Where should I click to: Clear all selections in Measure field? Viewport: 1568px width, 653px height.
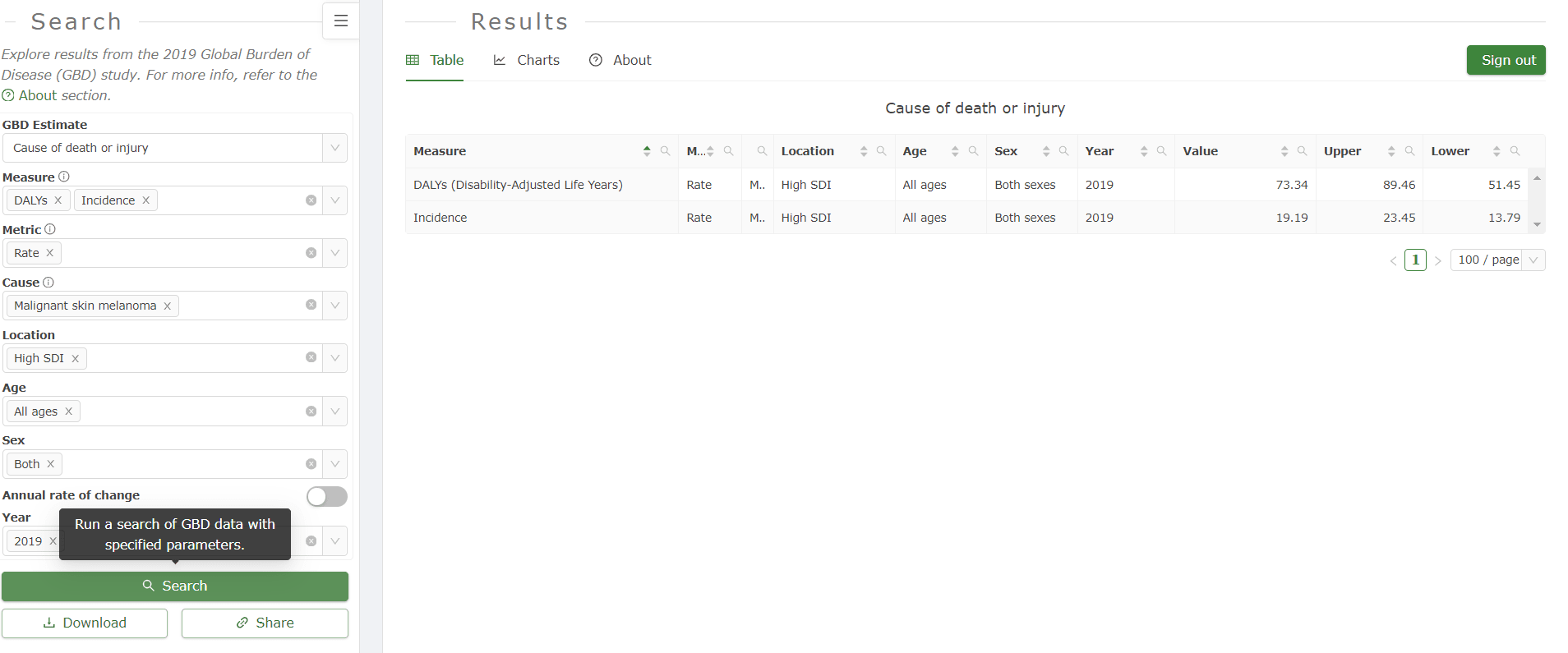(x=311, y=200)
